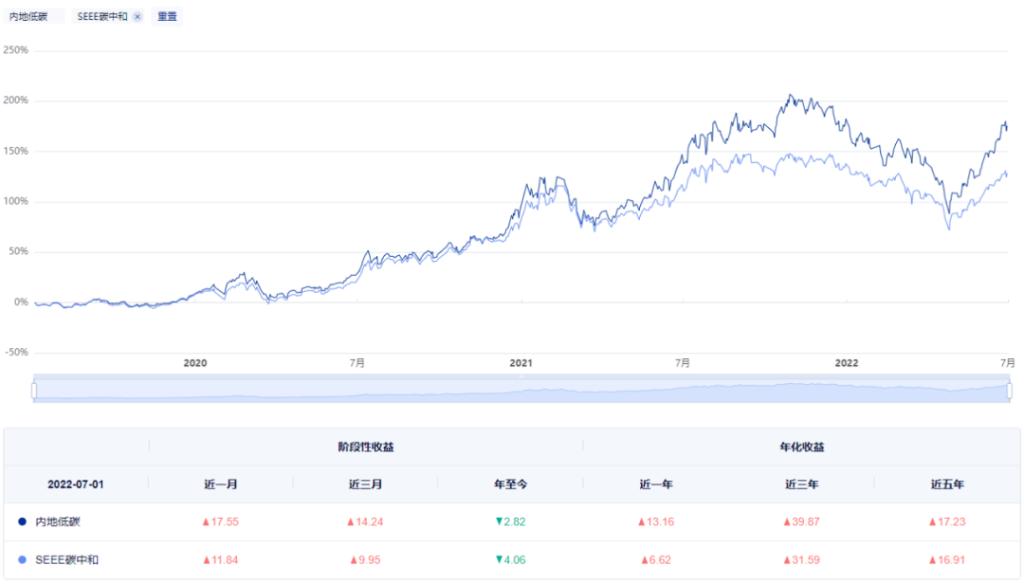The image size is (1024, 584).
Task: Click the 2022-07-01 date cell
Action: [x=76, y=484]
